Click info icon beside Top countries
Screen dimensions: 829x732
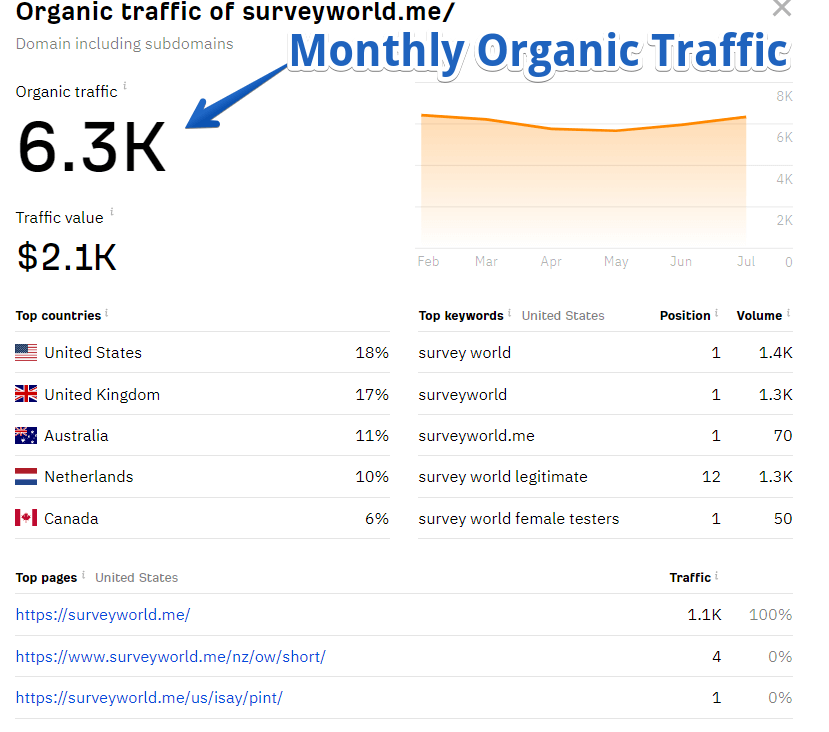[106, 312]
